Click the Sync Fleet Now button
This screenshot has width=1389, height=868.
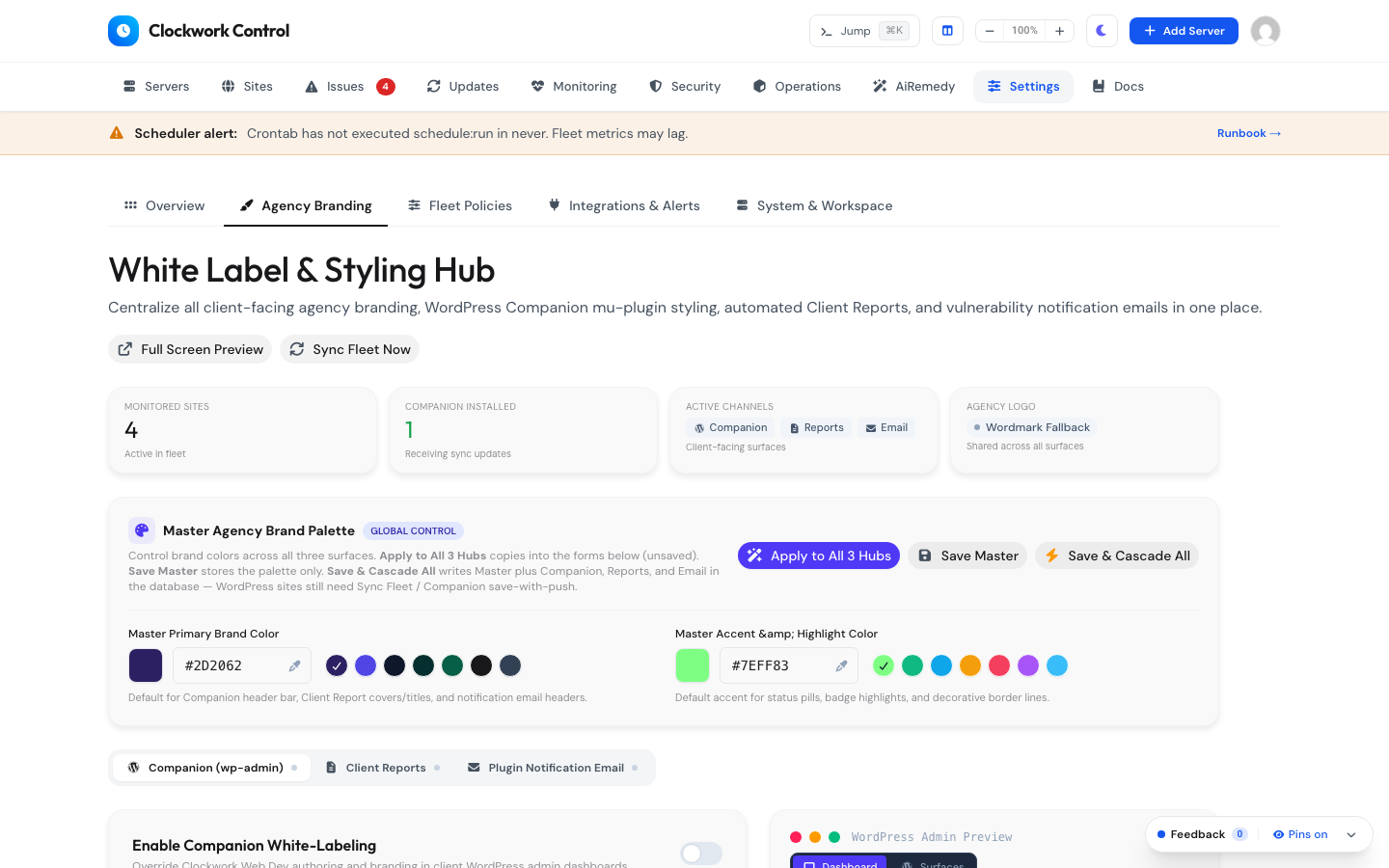click(x=349, y=349)
